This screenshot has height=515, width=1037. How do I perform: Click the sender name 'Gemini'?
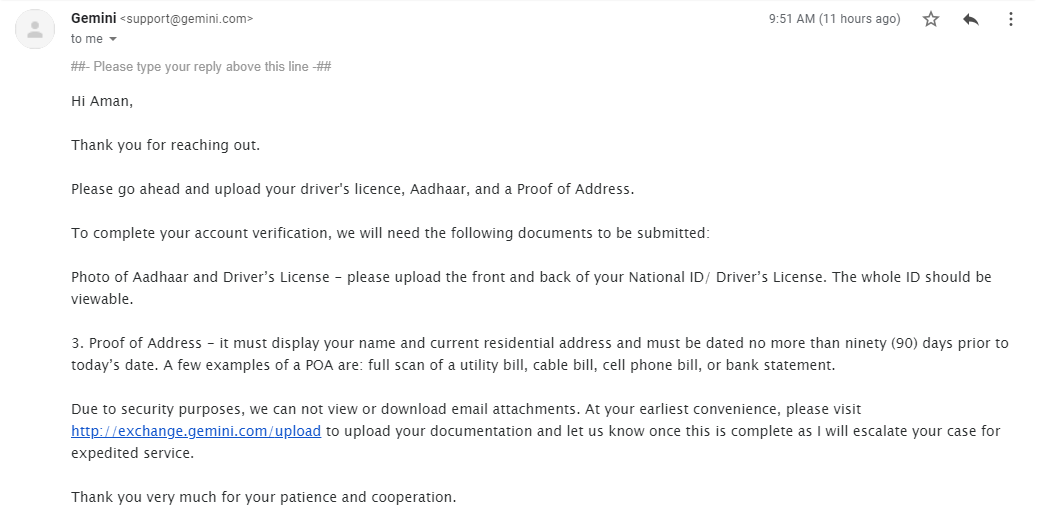pos(93,18)
